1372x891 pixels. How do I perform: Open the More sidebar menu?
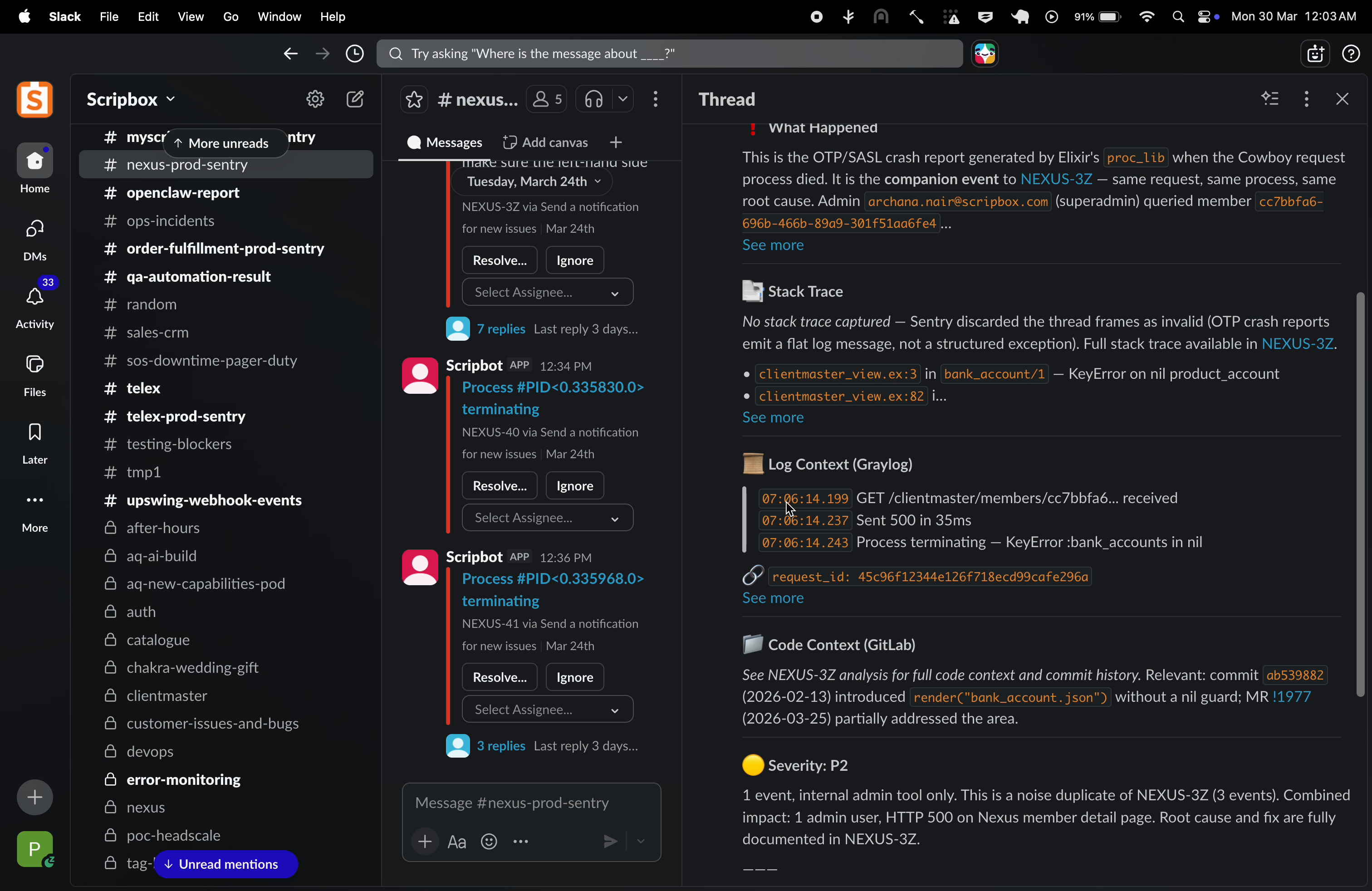pos(34,511)
